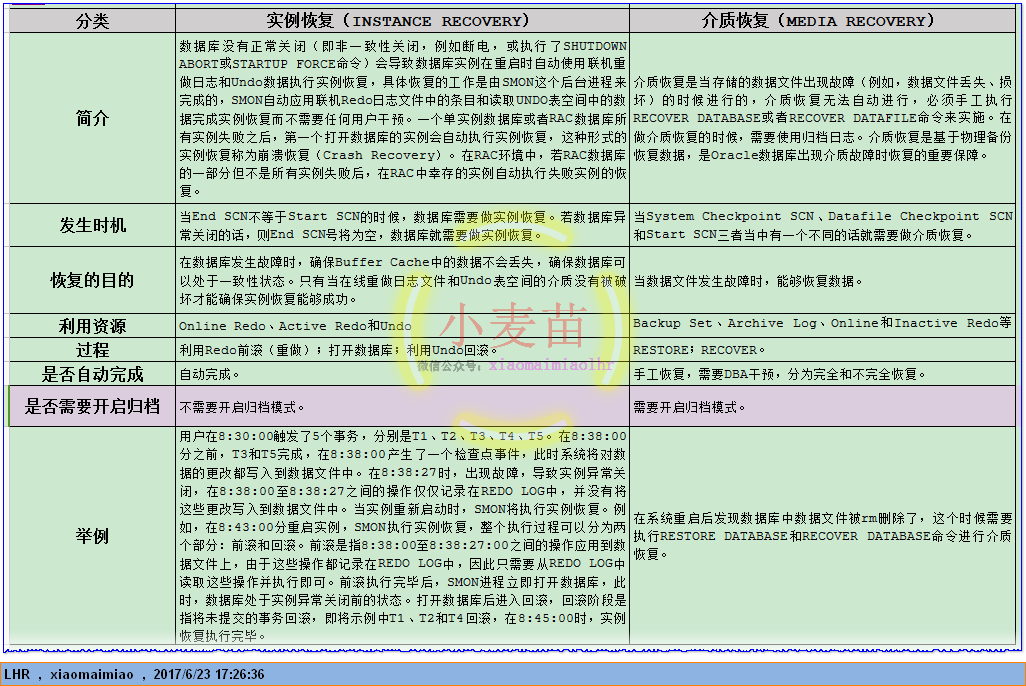Click the cell 当数据文件发生故障时，能够恢复数据
1026x686 pixels.
823,280
